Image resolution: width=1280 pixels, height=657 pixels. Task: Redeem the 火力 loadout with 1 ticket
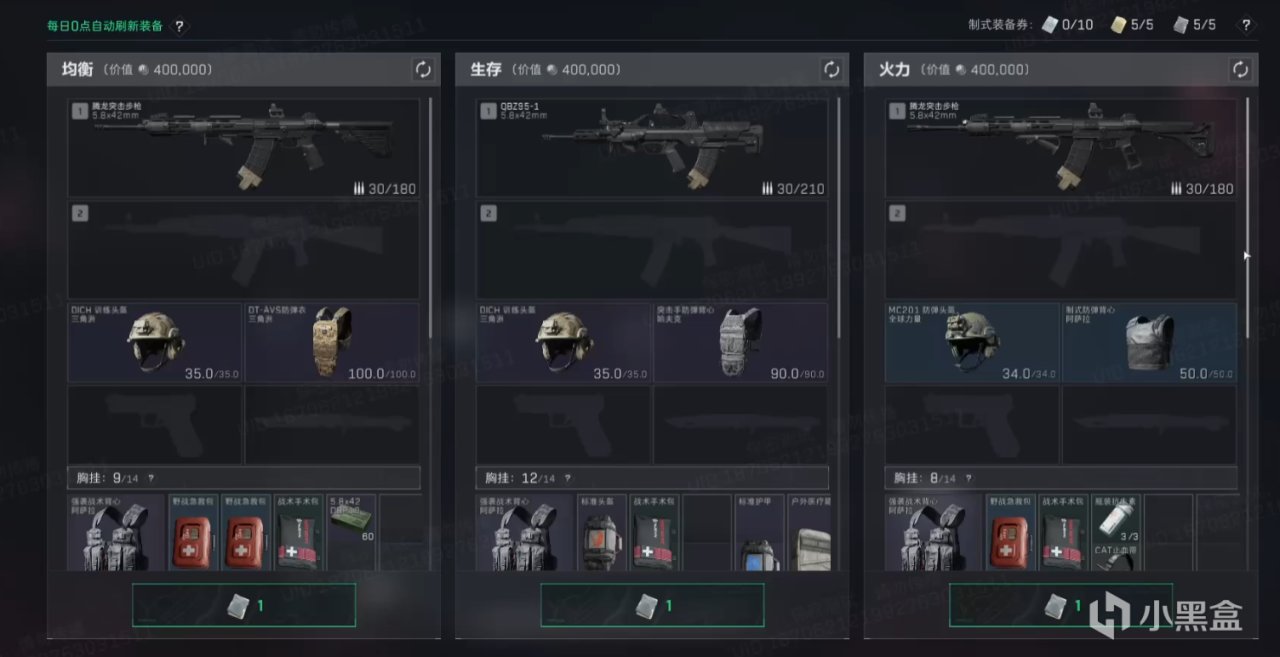(1060, 605)
